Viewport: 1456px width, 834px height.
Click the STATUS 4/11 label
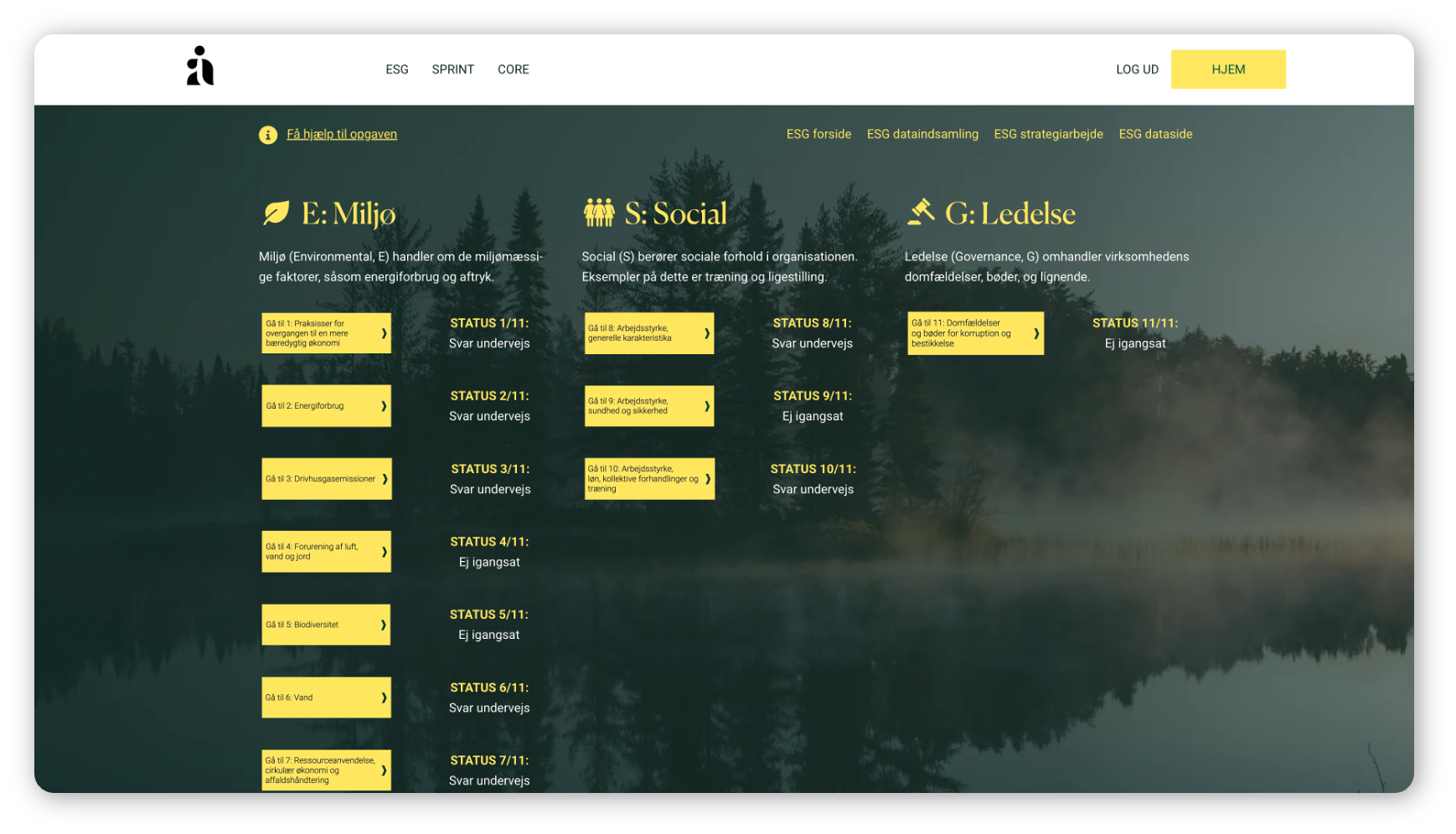(x=489, y=542)
